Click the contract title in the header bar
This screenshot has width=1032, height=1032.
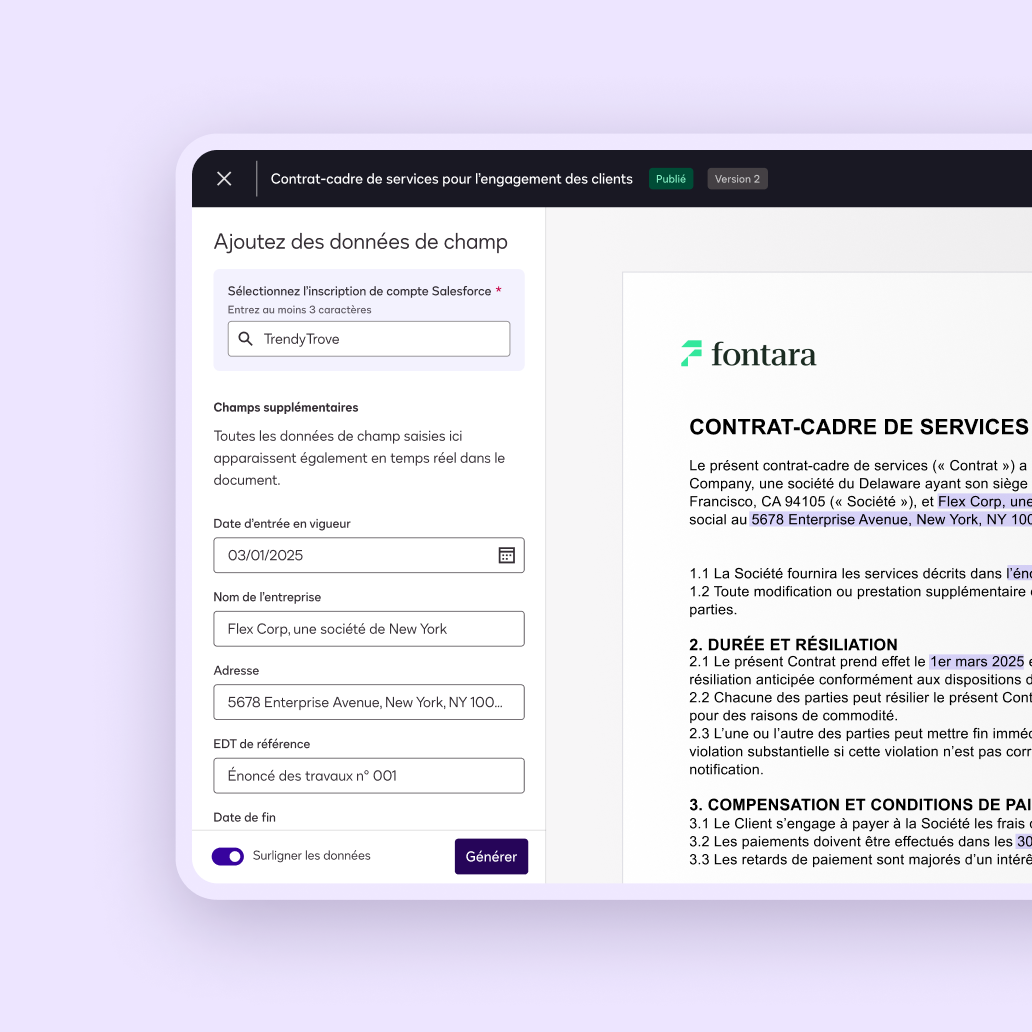(x=452, y=179)
